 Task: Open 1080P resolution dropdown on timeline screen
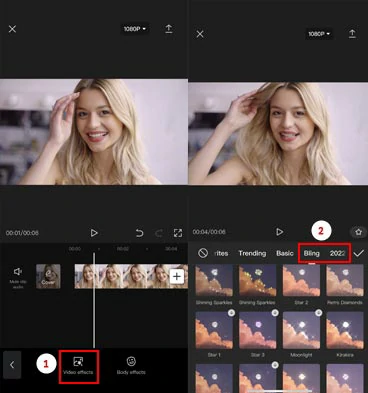135,29
